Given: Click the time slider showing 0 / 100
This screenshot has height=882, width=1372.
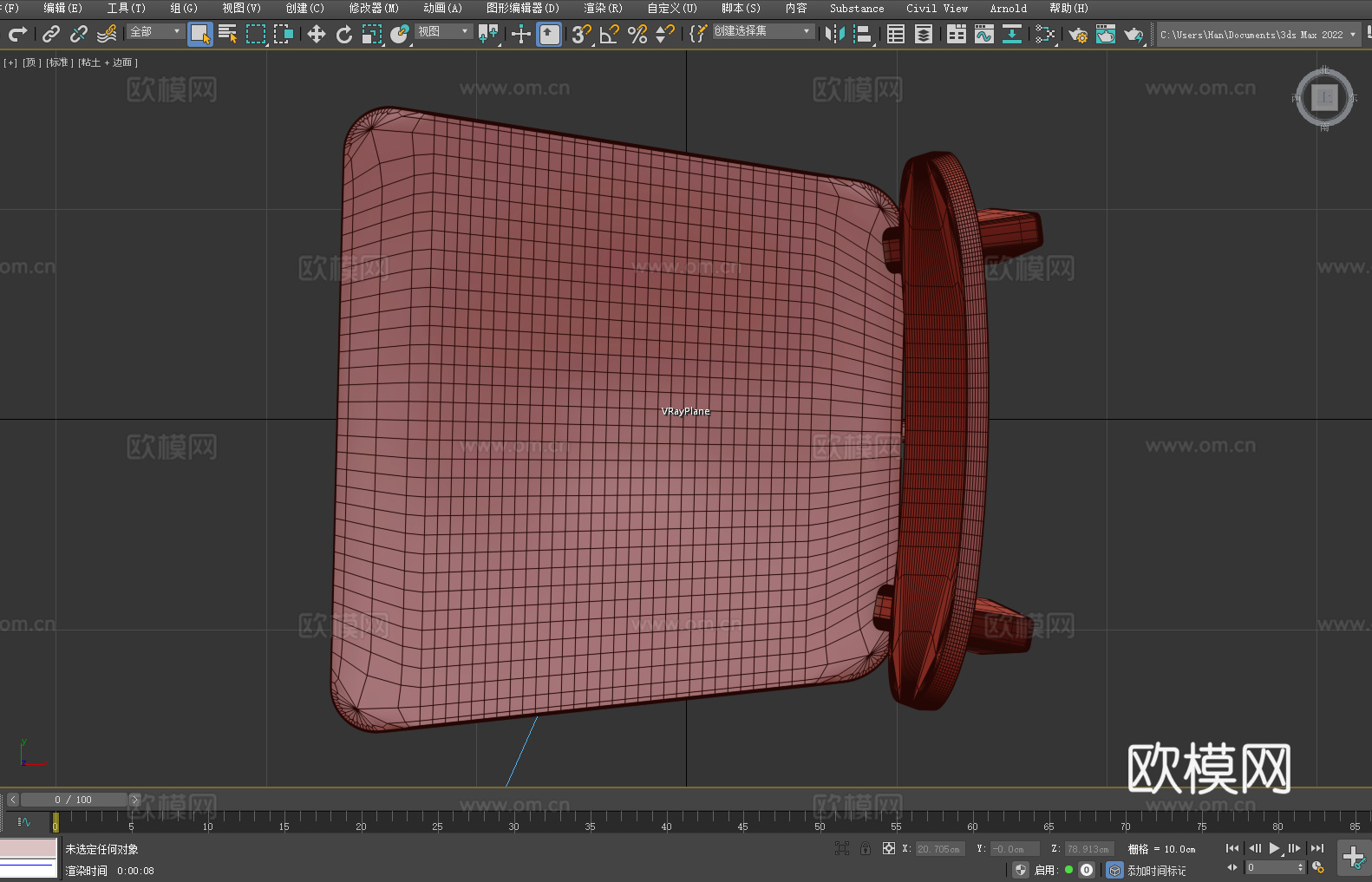Looking at the screenshot, I should click(74, 800).
